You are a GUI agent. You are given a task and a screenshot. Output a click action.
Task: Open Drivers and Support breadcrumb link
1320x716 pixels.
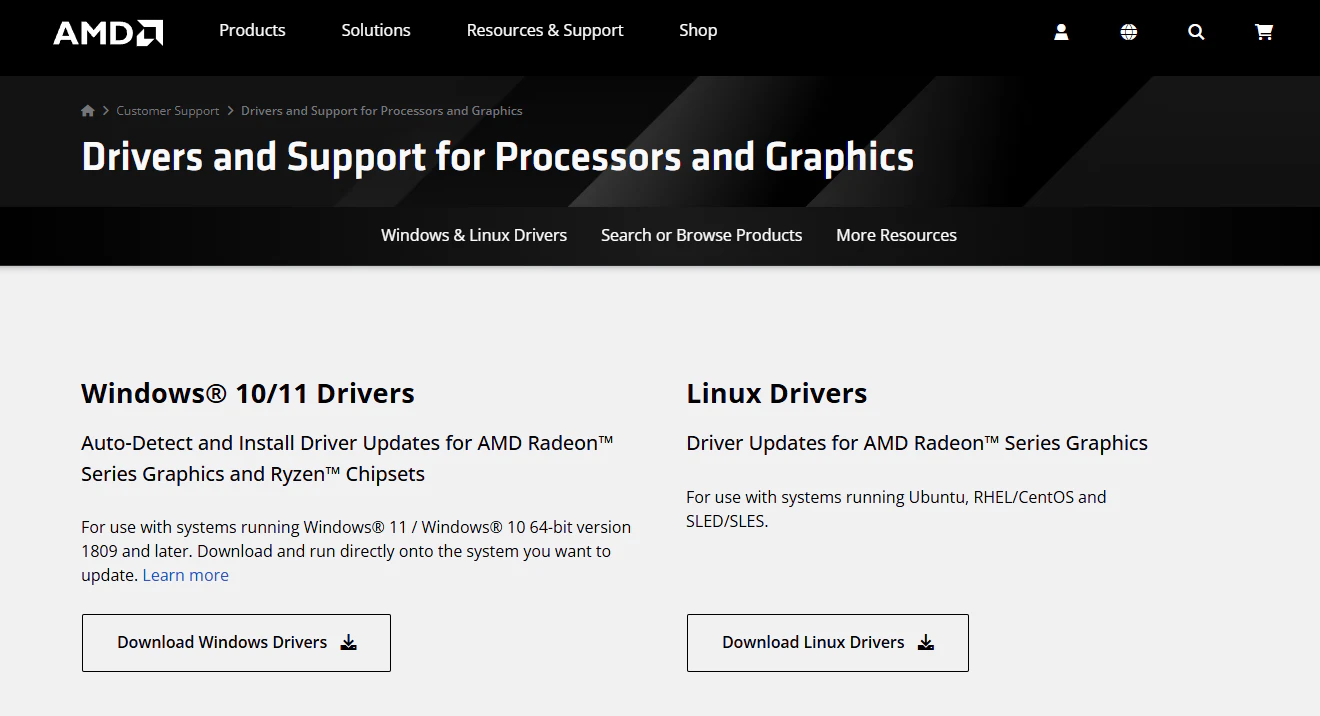382,111
